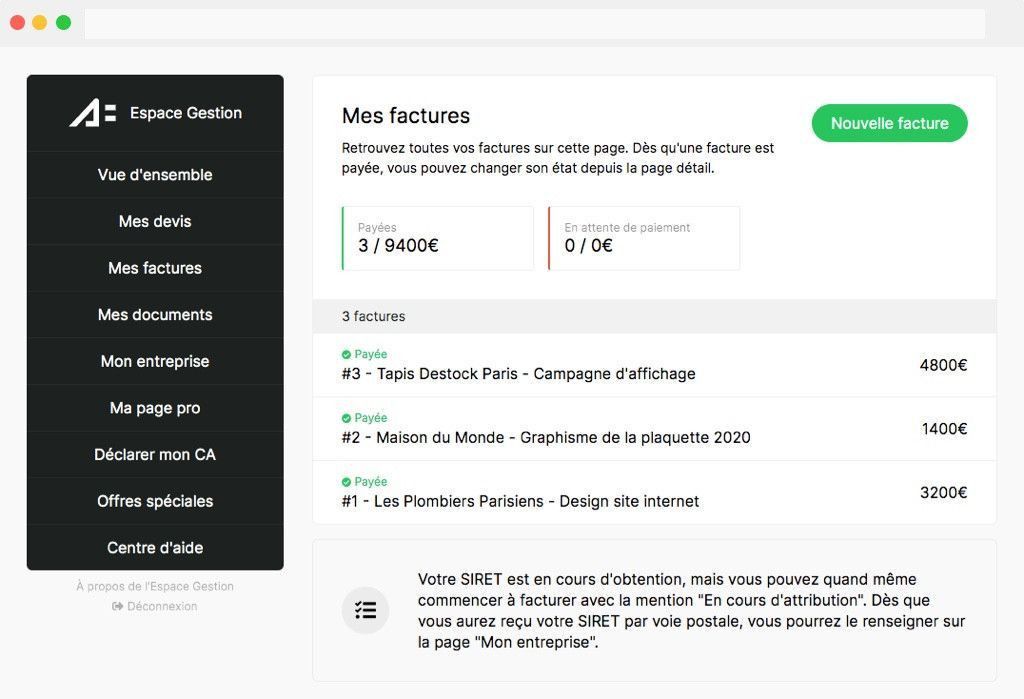Click the Espace Gestion logo icon
This screenshot has height=699, width=1024.
coord(93,113)
